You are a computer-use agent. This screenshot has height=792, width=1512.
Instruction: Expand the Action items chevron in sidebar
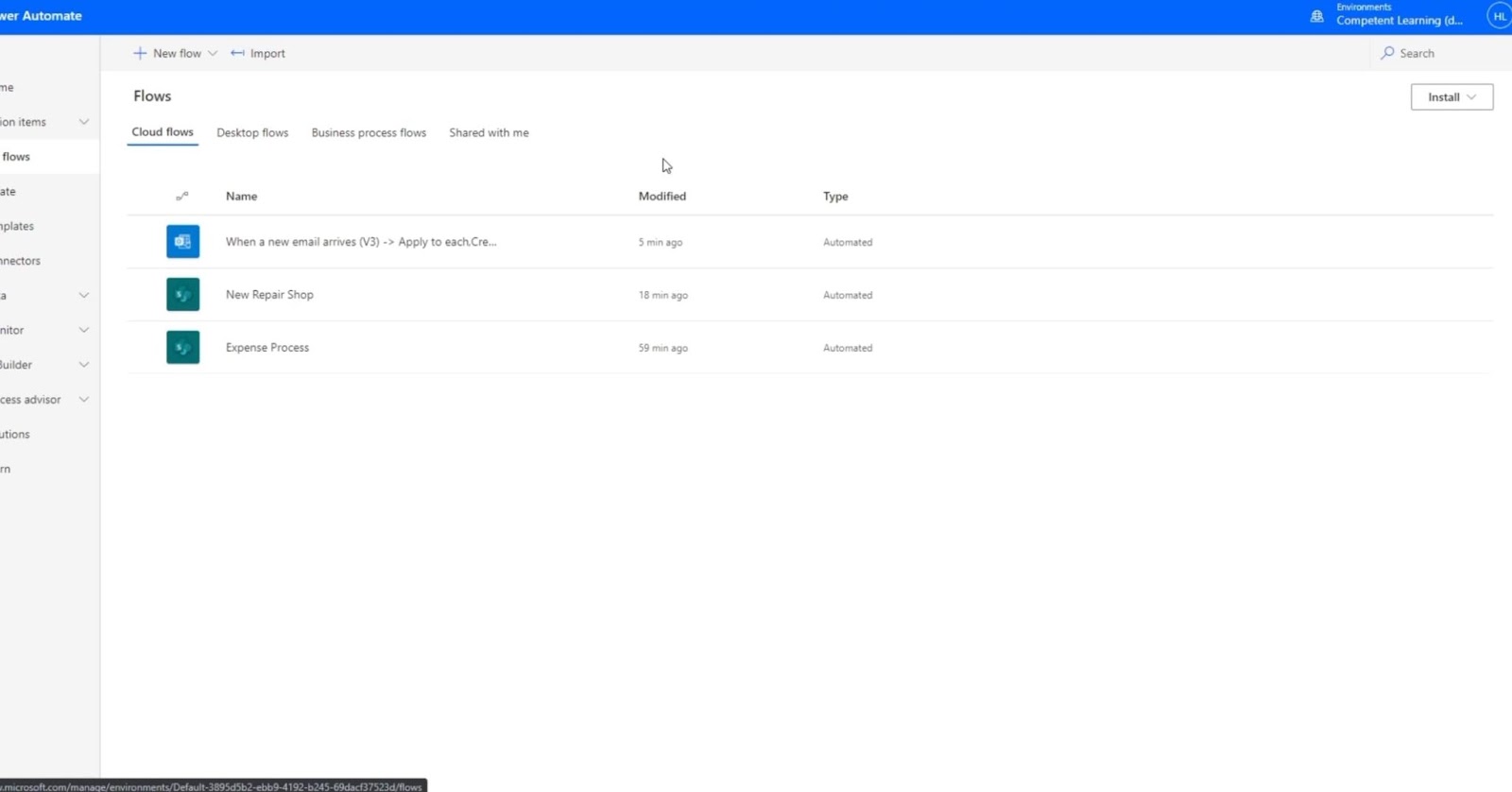84,122
